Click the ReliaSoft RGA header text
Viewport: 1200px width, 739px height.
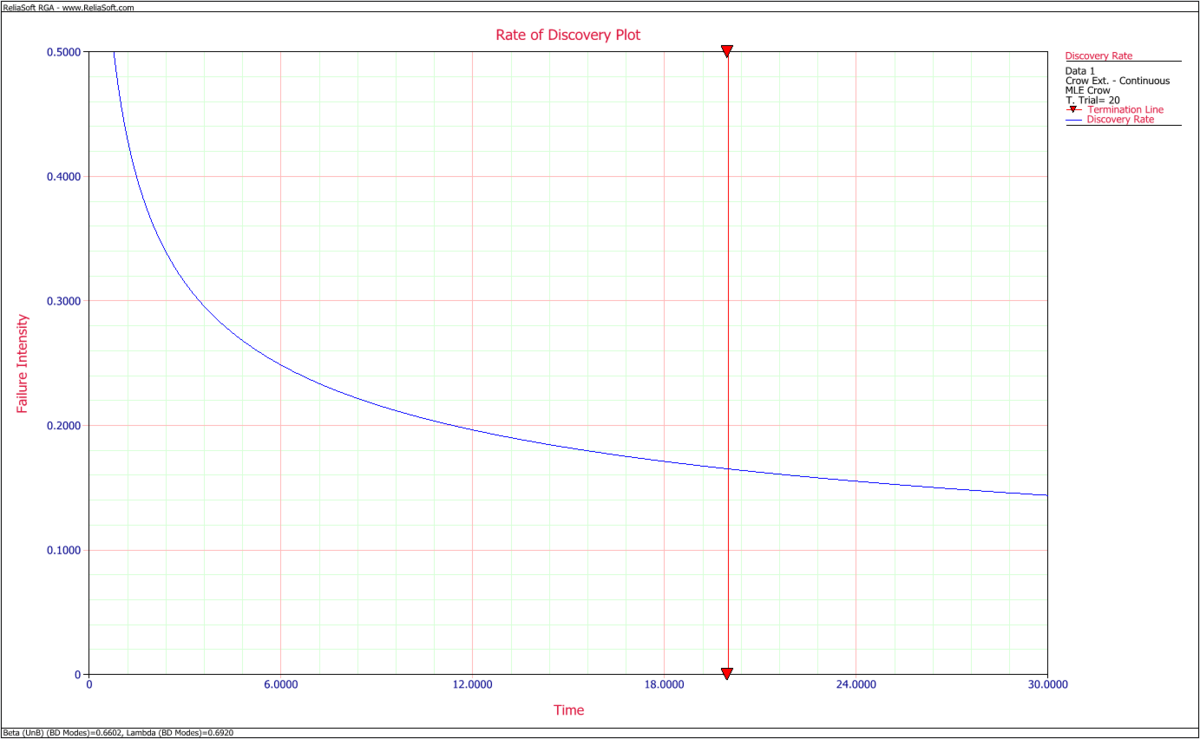[69, 7]
